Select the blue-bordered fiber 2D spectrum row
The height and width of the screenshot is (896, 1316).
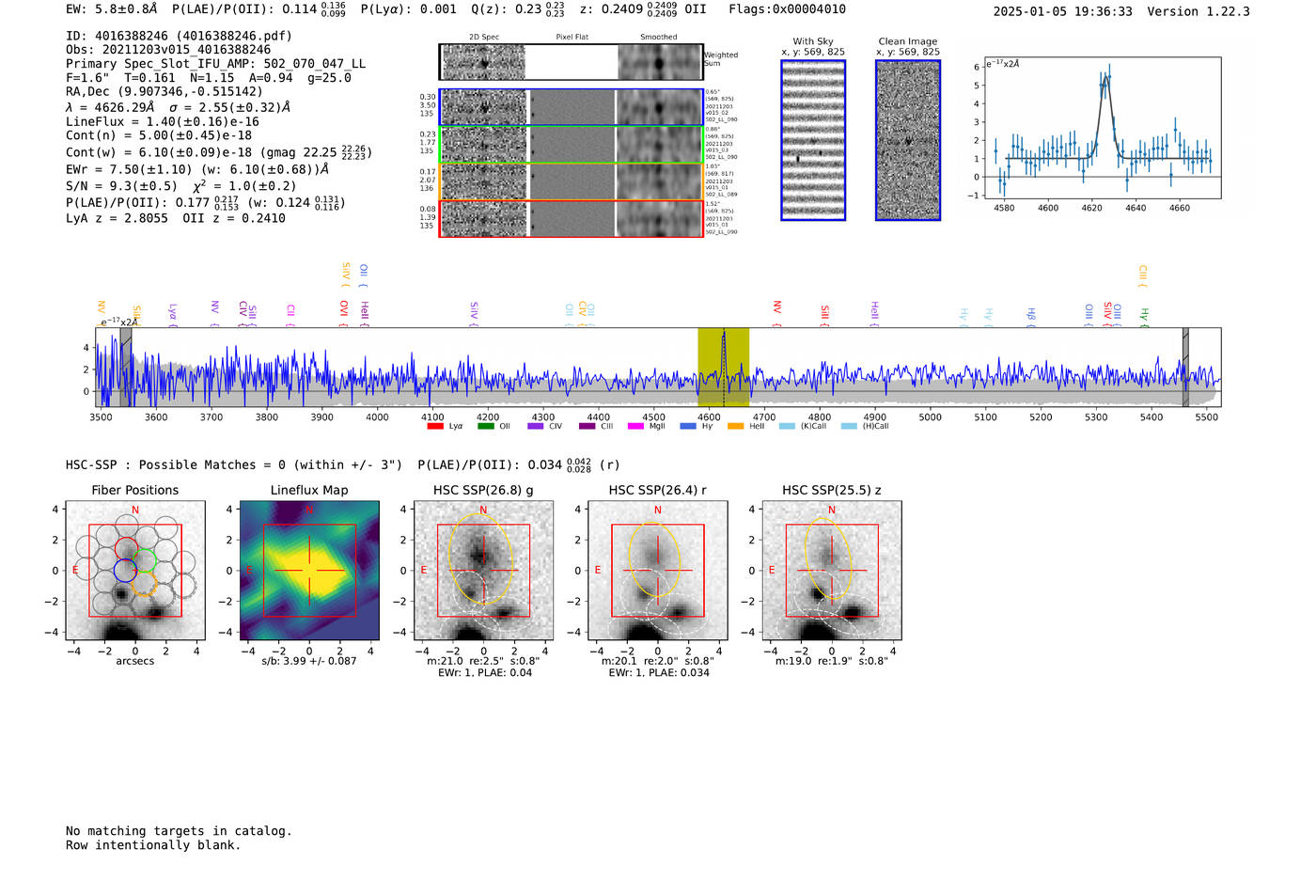point(572,107)
